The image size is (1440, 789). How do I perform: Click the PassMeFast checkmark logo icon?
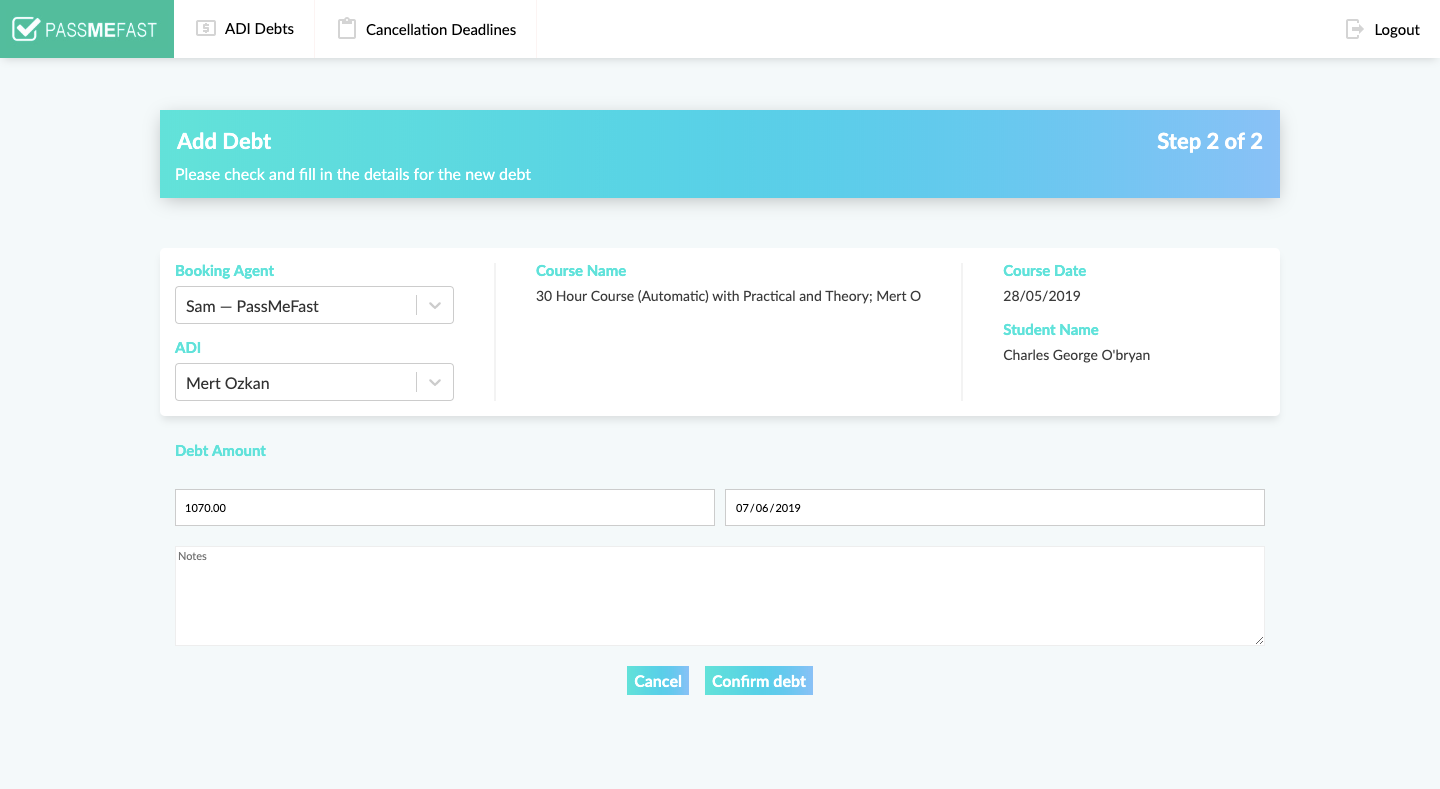click(26, 29)
